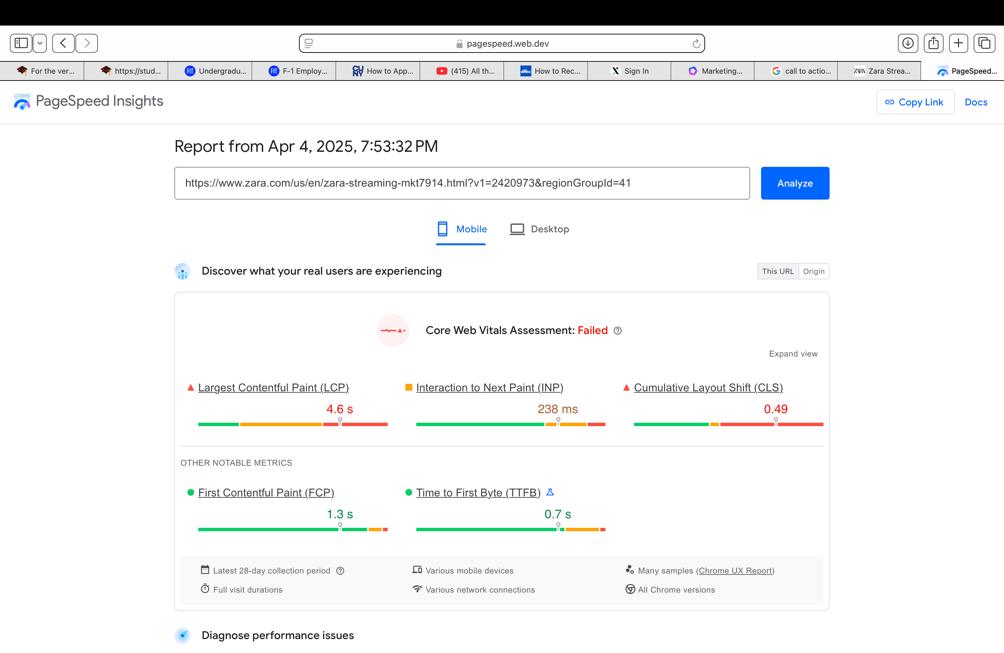Open Largest Contentful Paint (LCP) link
The height and width of the screenshot is (653, 1004).
pos(273,387)
